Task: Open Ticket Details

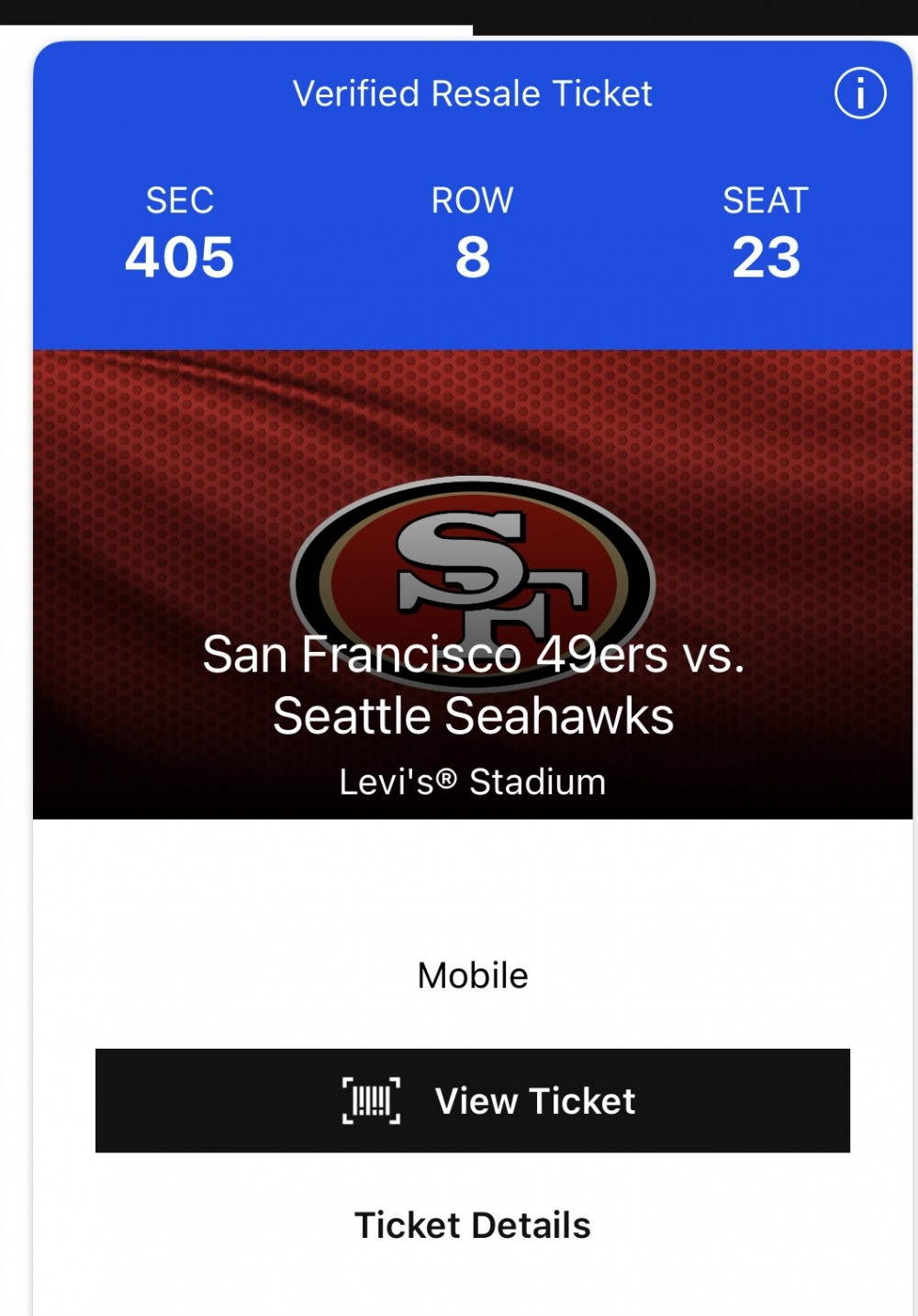Action: 472,1225
